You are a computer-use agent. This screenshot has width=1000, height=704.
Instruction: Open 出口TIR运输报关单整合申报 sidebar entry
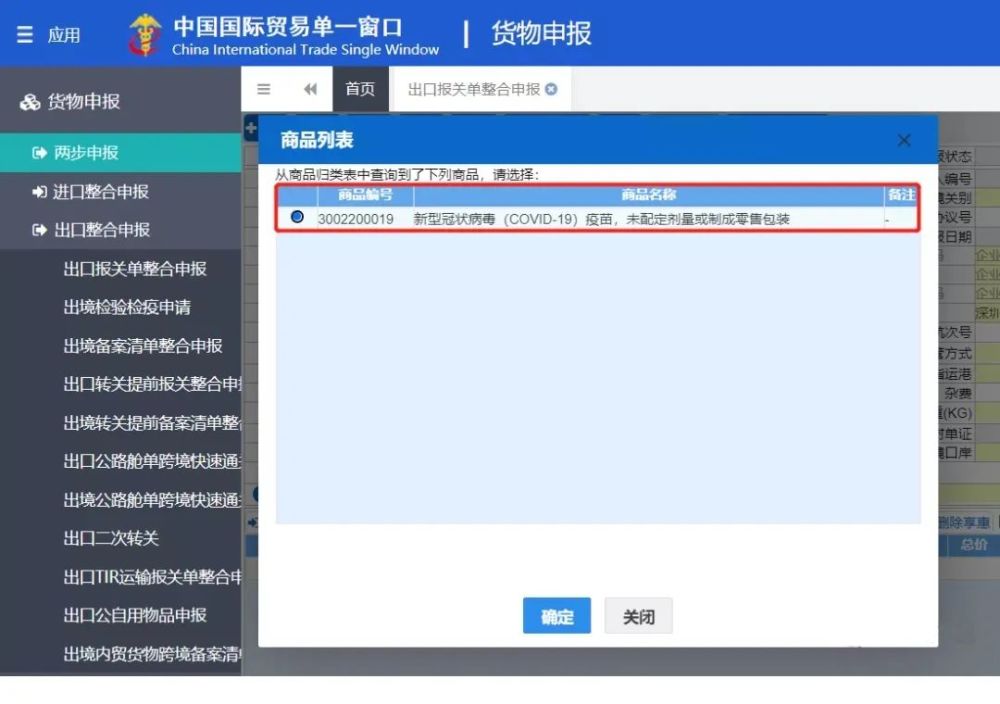152,577
